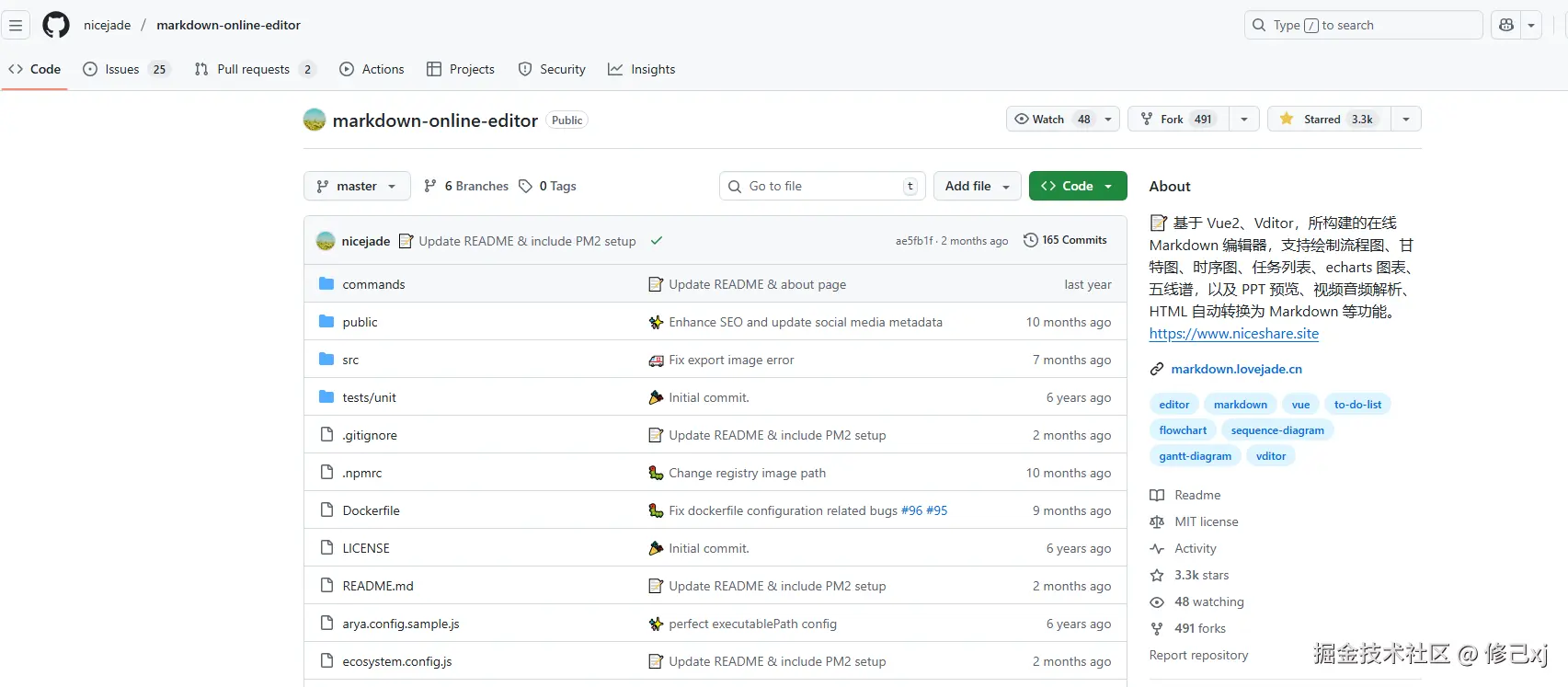Switch to the Pull requests tab
This screenshot has height=687, width=1568.
click(253, 69)
